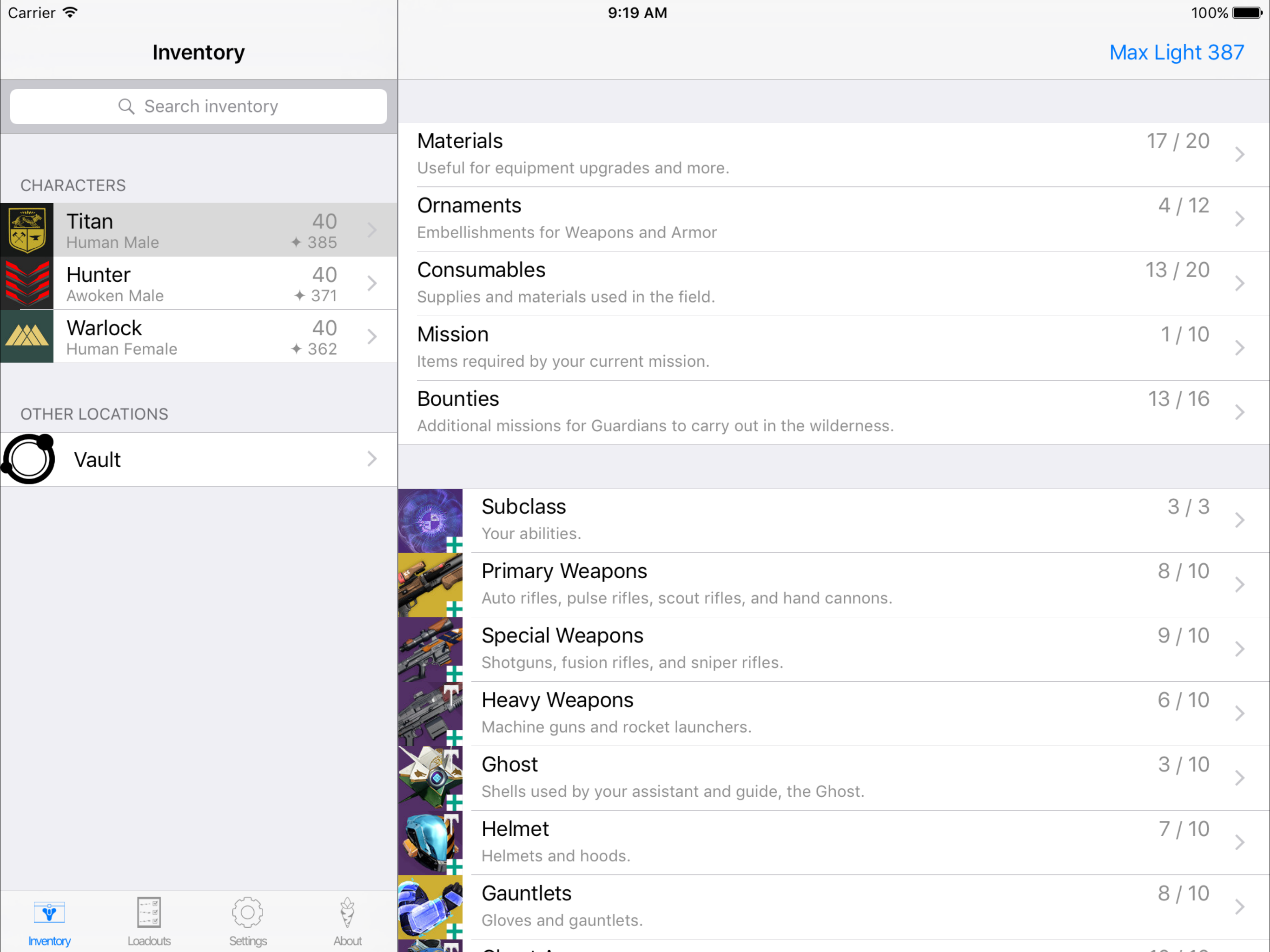Expand Mission row chevron
Screen dimensions: 1270x952
pos(1240,348)
